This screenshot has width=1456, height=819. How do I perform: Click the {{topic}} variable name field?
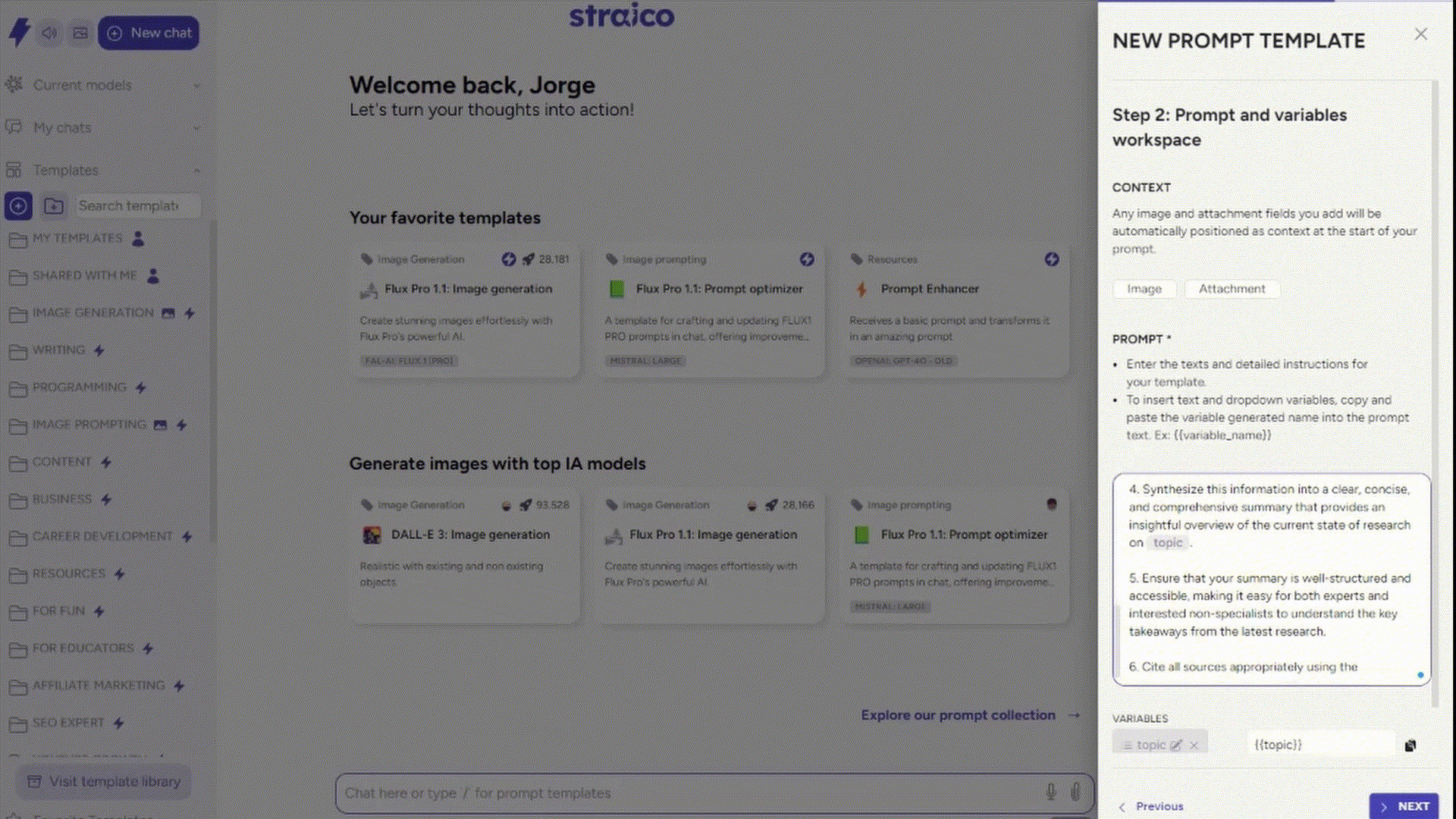pos(1321,745)
